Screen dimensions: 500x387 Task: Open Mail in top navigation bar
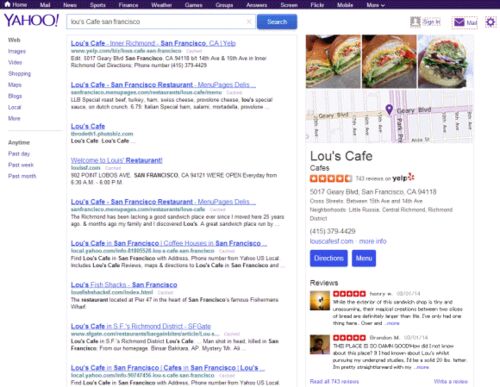click(x=45, y=5)
